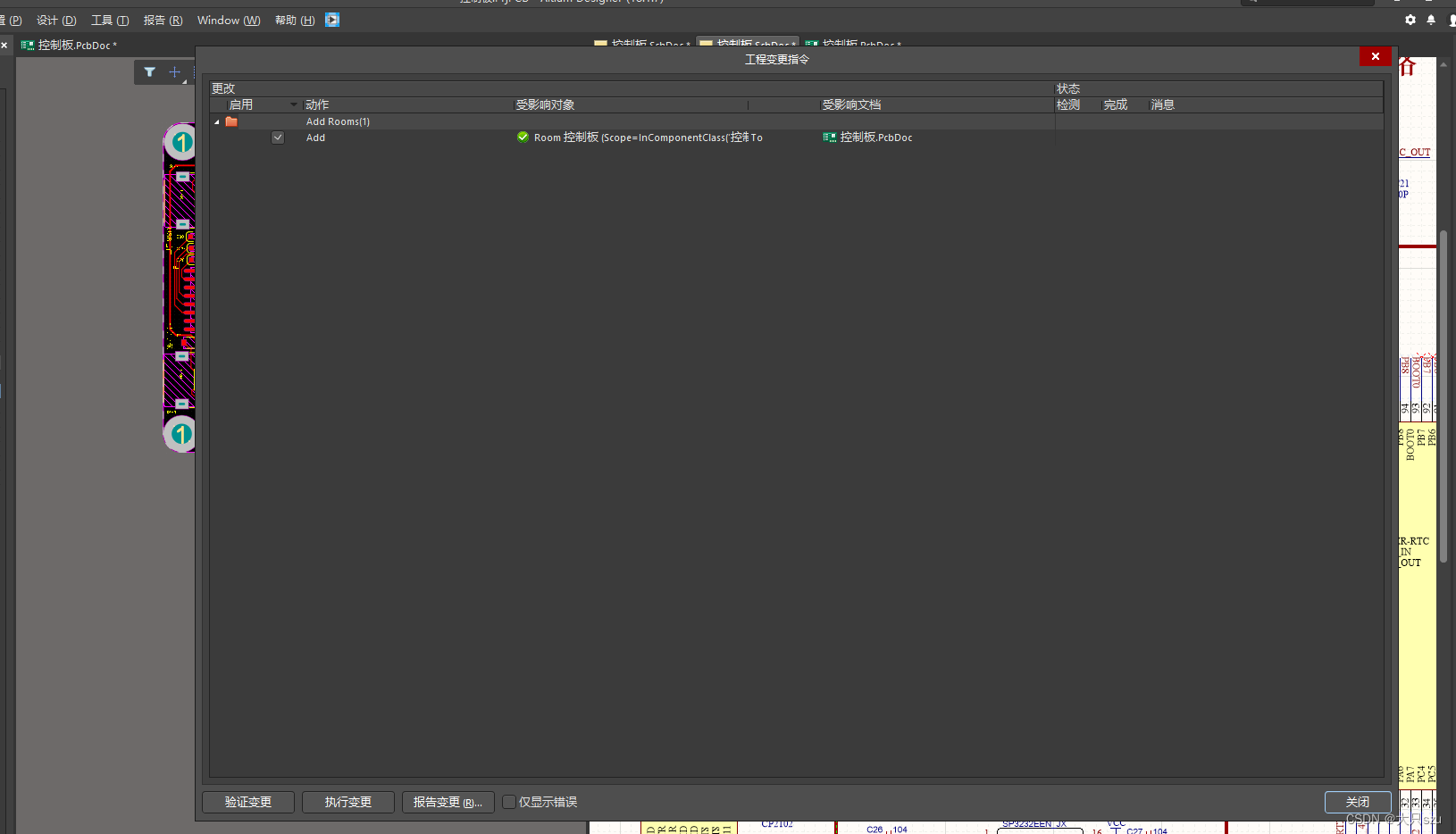
Task: Open the 报告 (R) menu
Action: point(163,20)
